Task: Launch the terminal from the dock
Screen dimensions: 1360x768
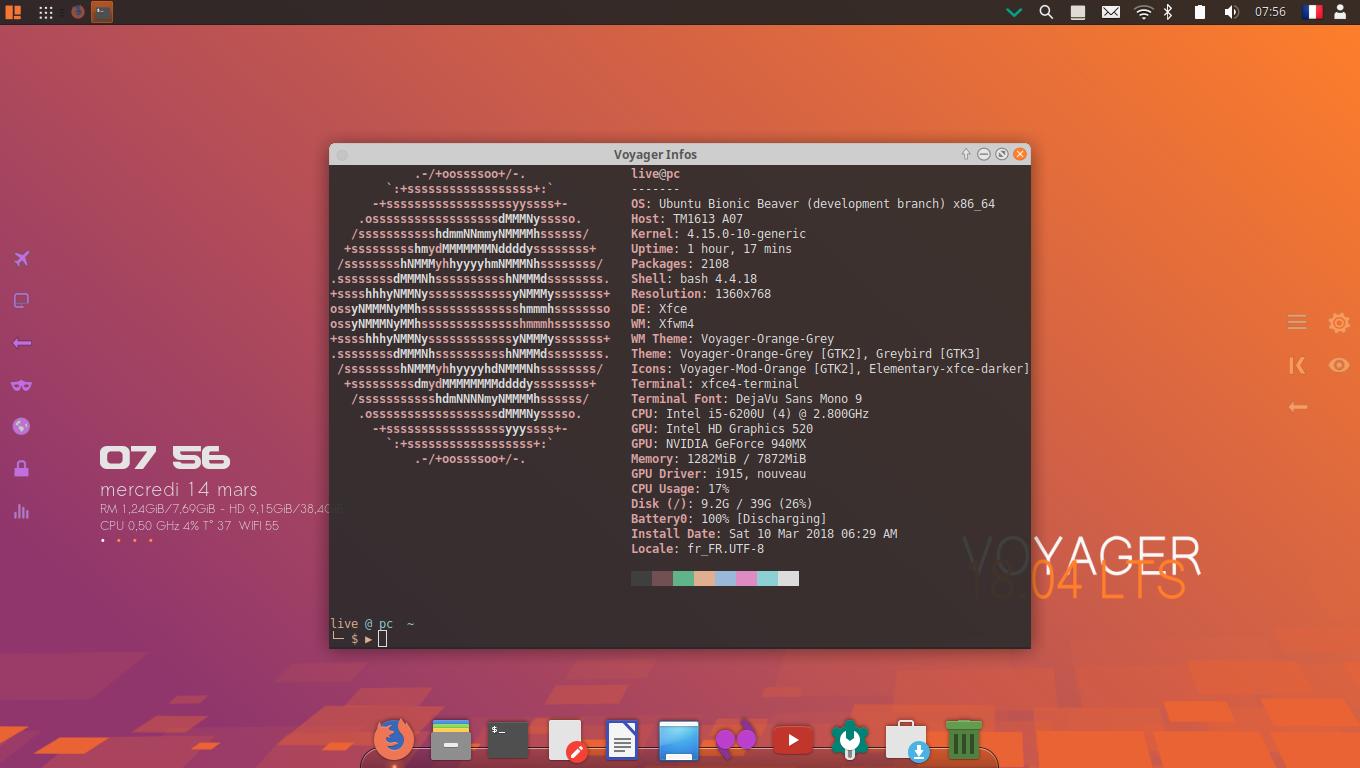Action: [508, 740]
